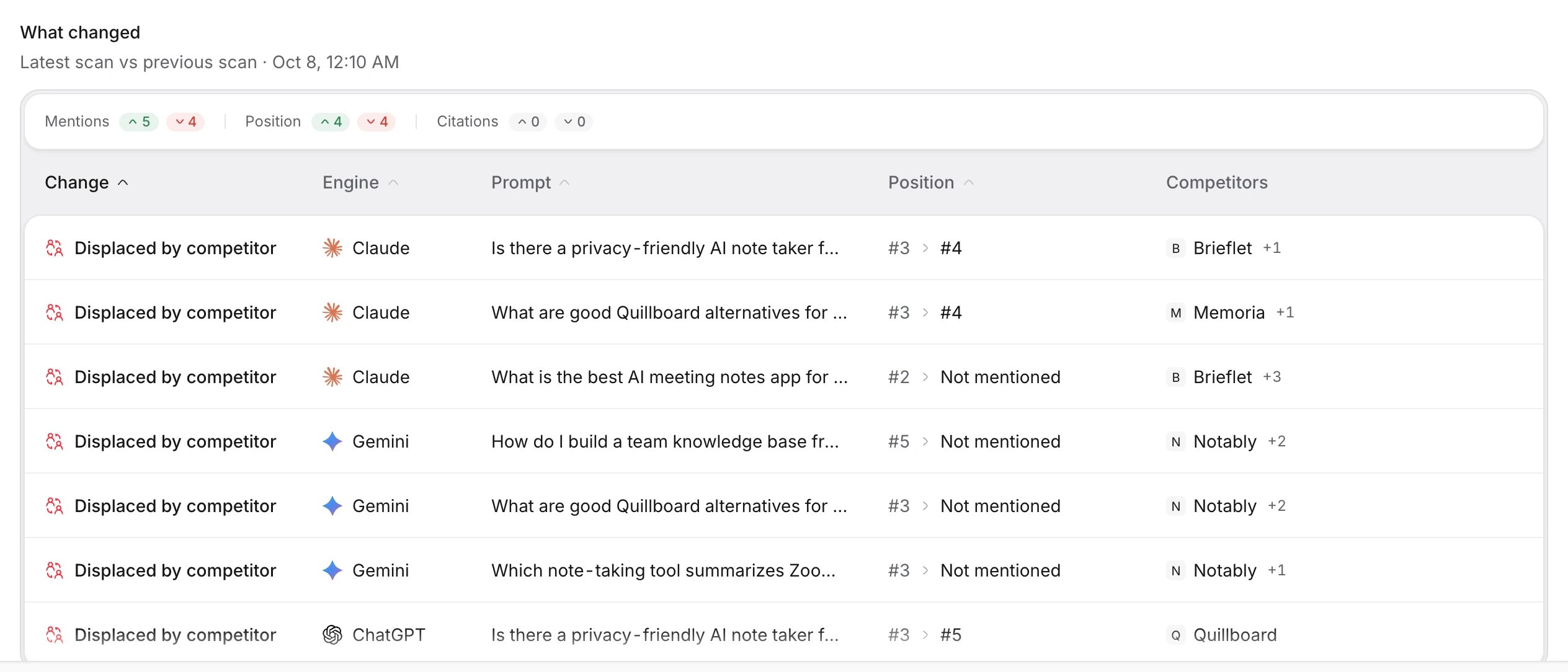The height and width of the screenshot is (672, 1568).
Task: Sort by the Change column header
Action: 87,182
